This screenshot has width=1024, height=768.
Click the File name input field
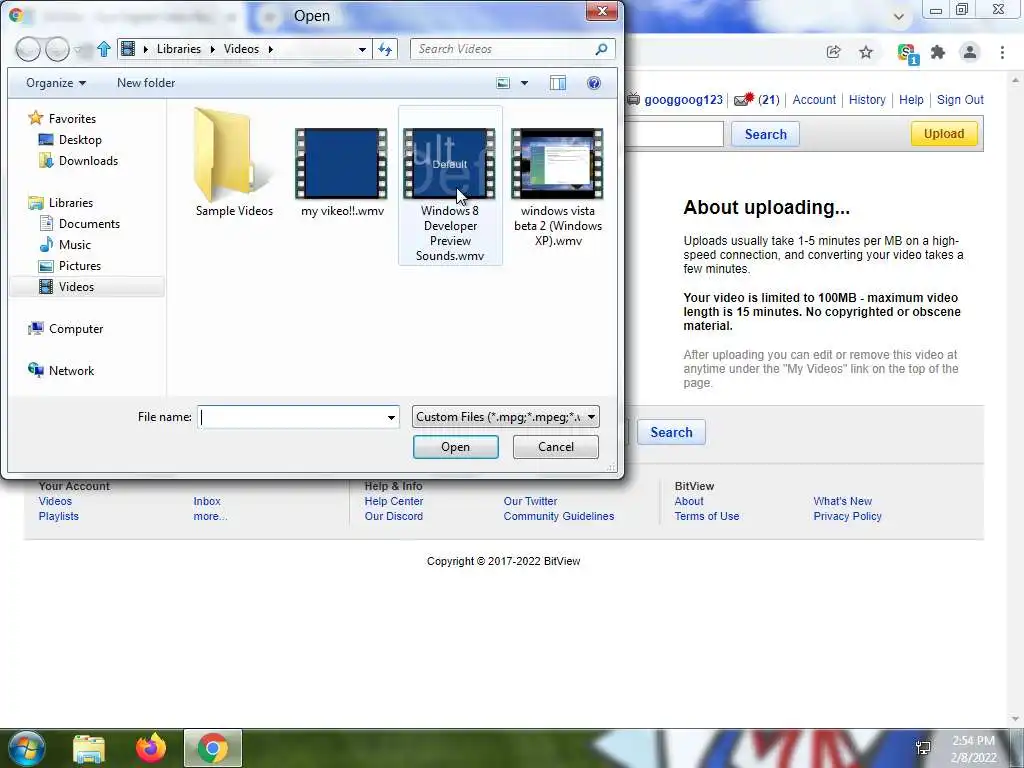click(x=291, y=417)
